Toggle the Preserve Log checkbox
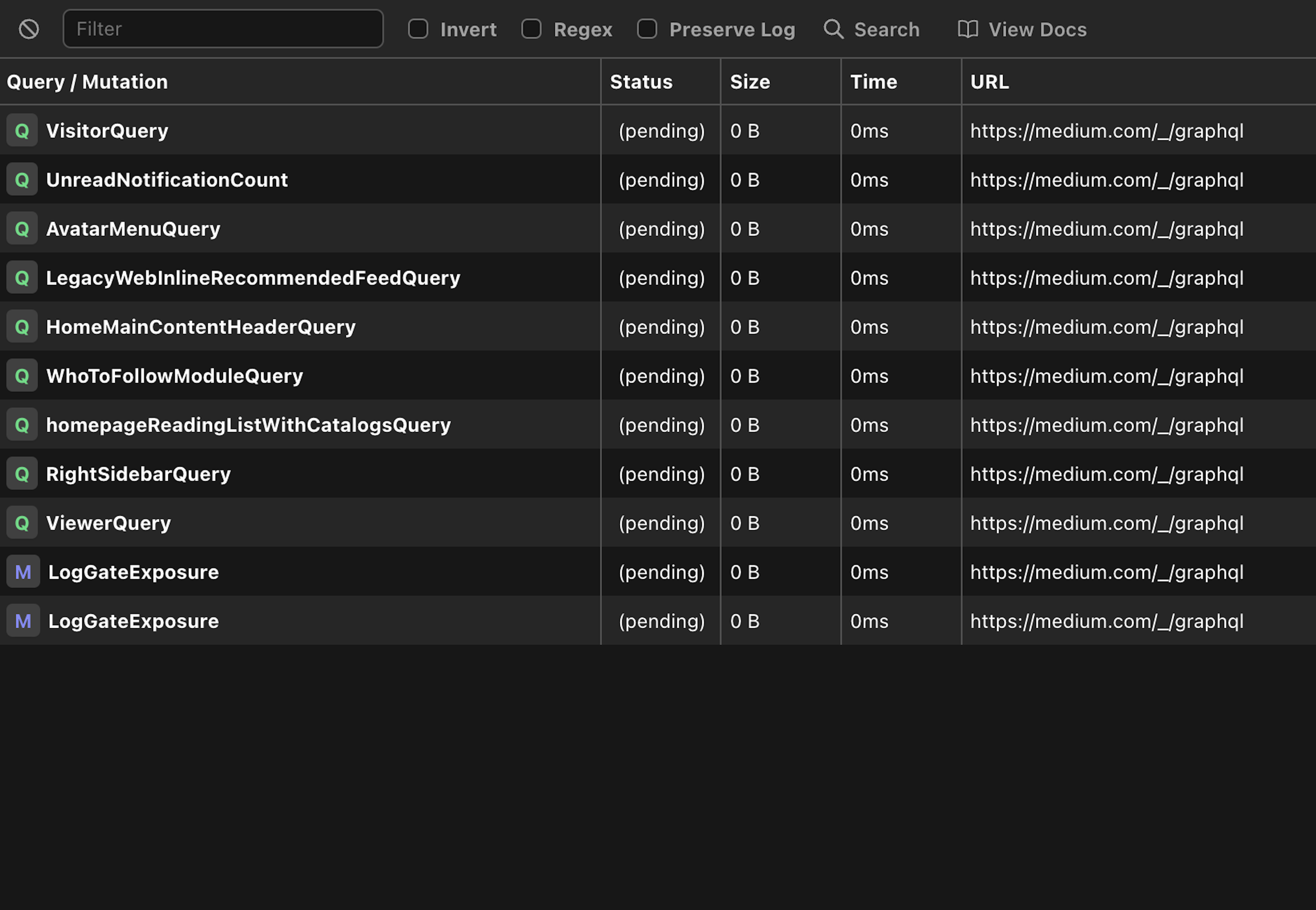 (648, 28)
